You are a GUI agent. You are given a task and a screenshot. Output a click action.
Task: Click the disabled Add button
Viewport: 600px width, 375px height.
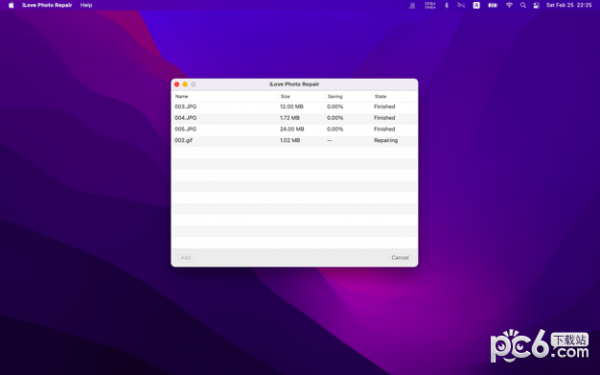186,258
